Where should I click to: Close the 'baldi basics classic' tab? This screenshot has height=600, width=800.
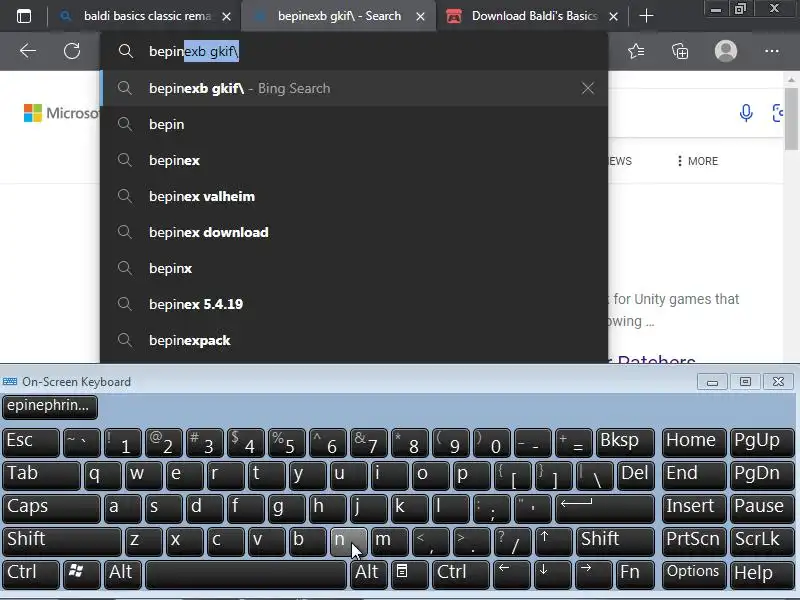click(x=227, y=17)
